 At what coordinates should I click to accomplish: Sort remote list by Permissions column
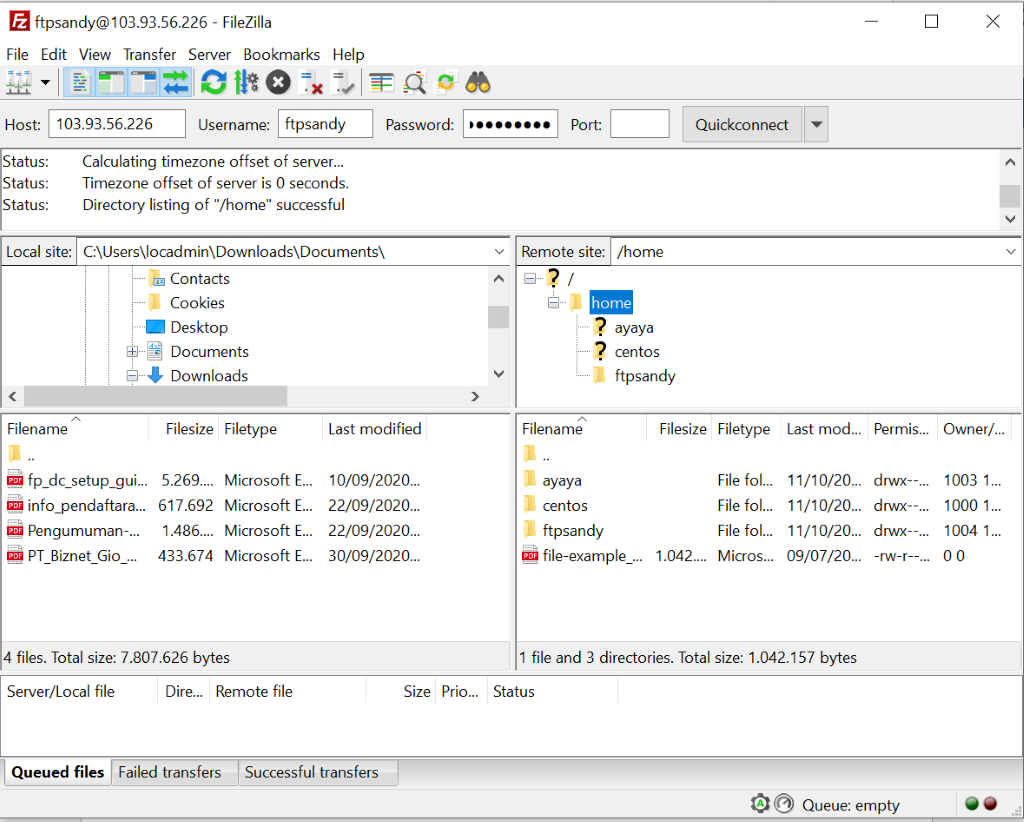[x=903, y=429]
